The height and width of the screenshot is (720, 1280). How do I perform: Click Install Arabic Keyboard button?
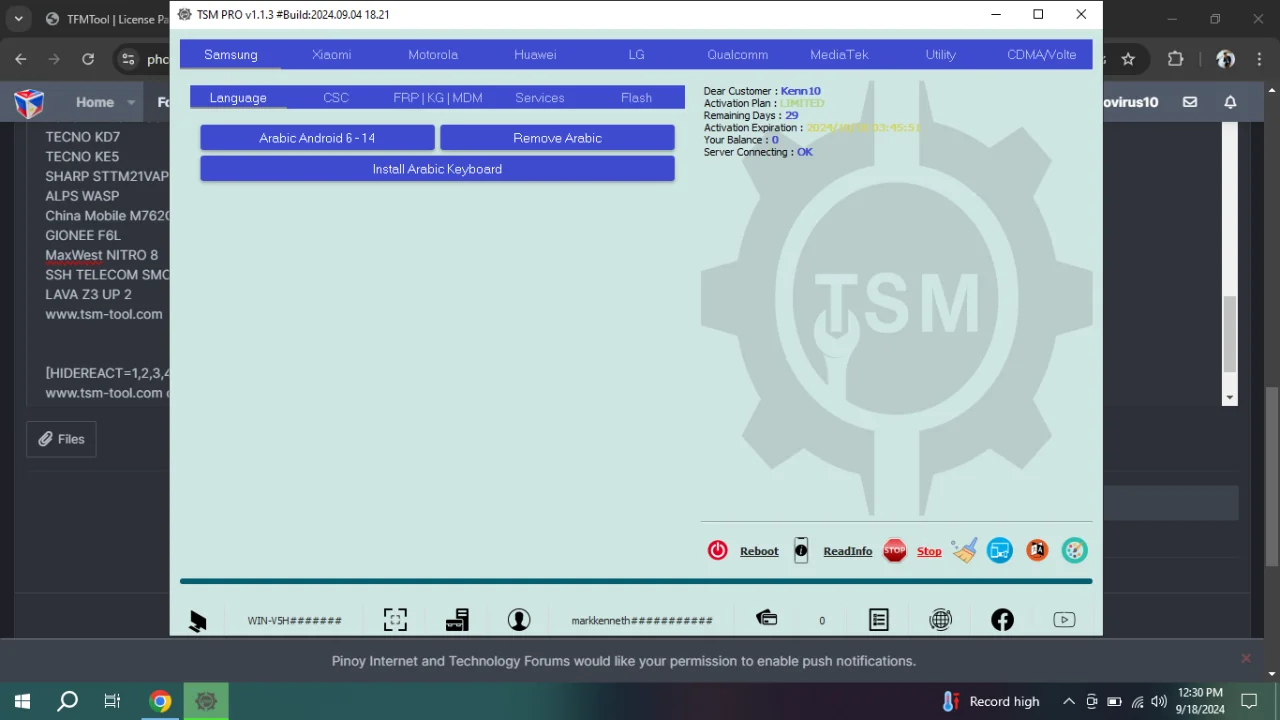tap(437, 169)
